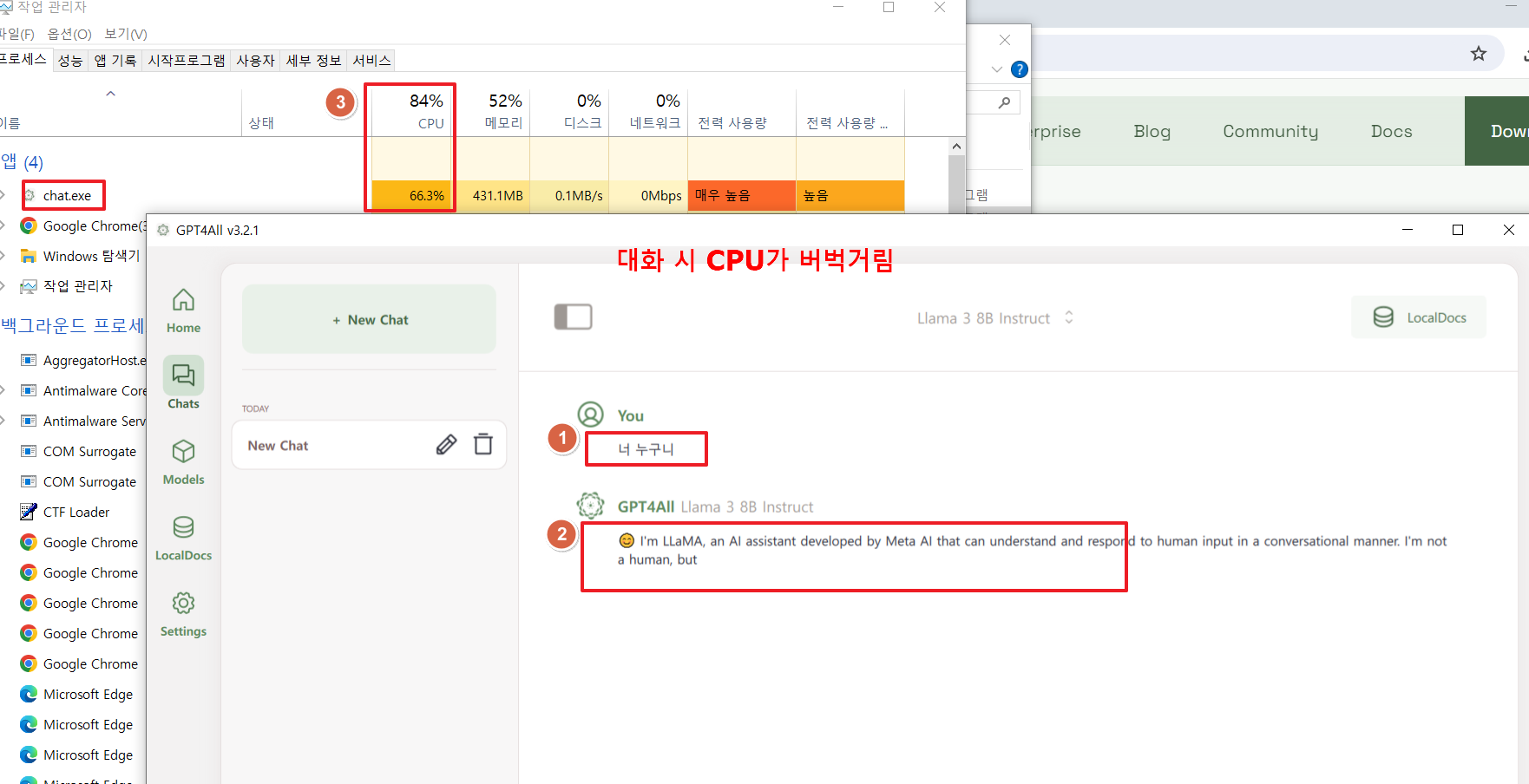Select the New Chat entry under Today

pyautogui.click(x=369, y=445)
